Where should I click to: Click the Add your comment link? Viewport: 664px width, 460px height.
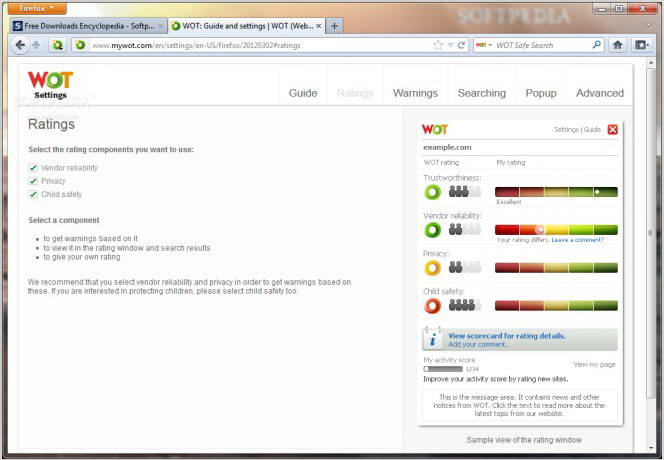(477, 344)
